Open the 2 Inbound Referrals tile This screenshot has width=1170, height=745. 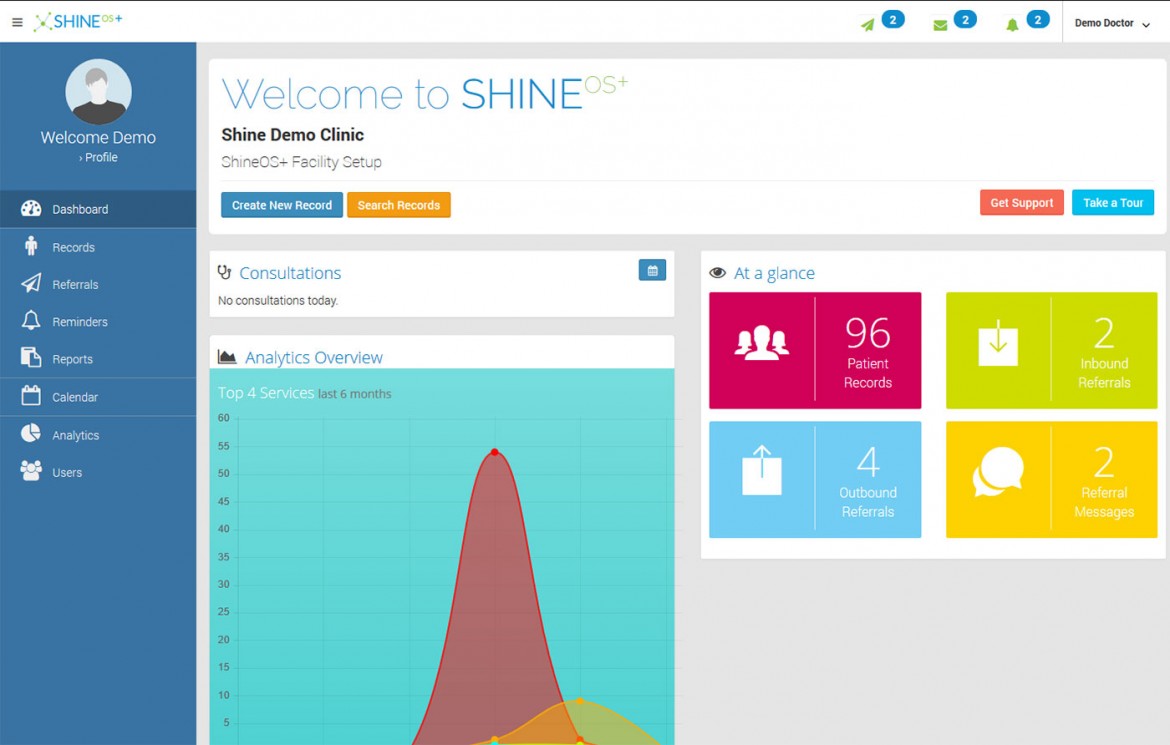(1051, 350)
